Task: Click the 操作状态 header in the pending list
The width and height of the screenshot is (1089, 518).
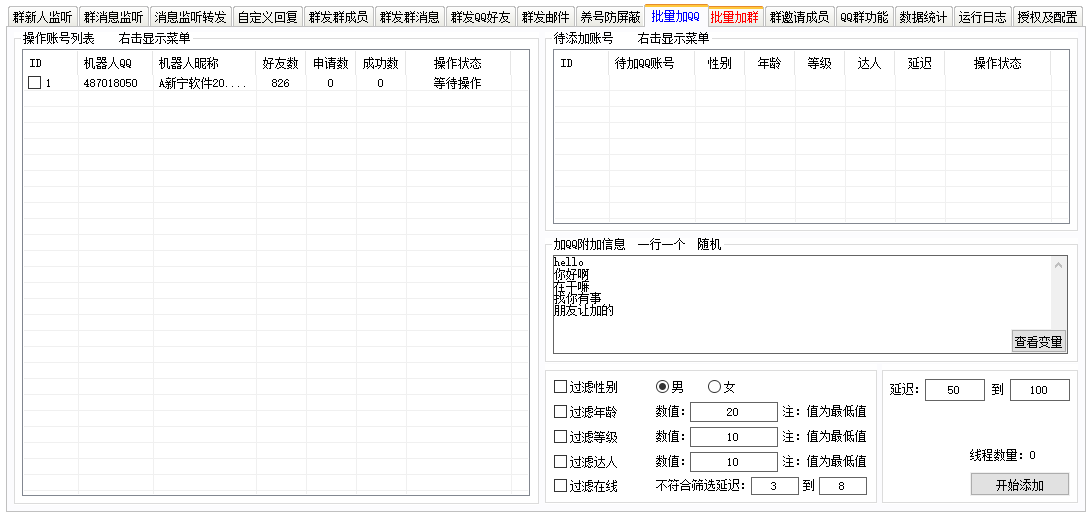Action: [x=998, y=64]
